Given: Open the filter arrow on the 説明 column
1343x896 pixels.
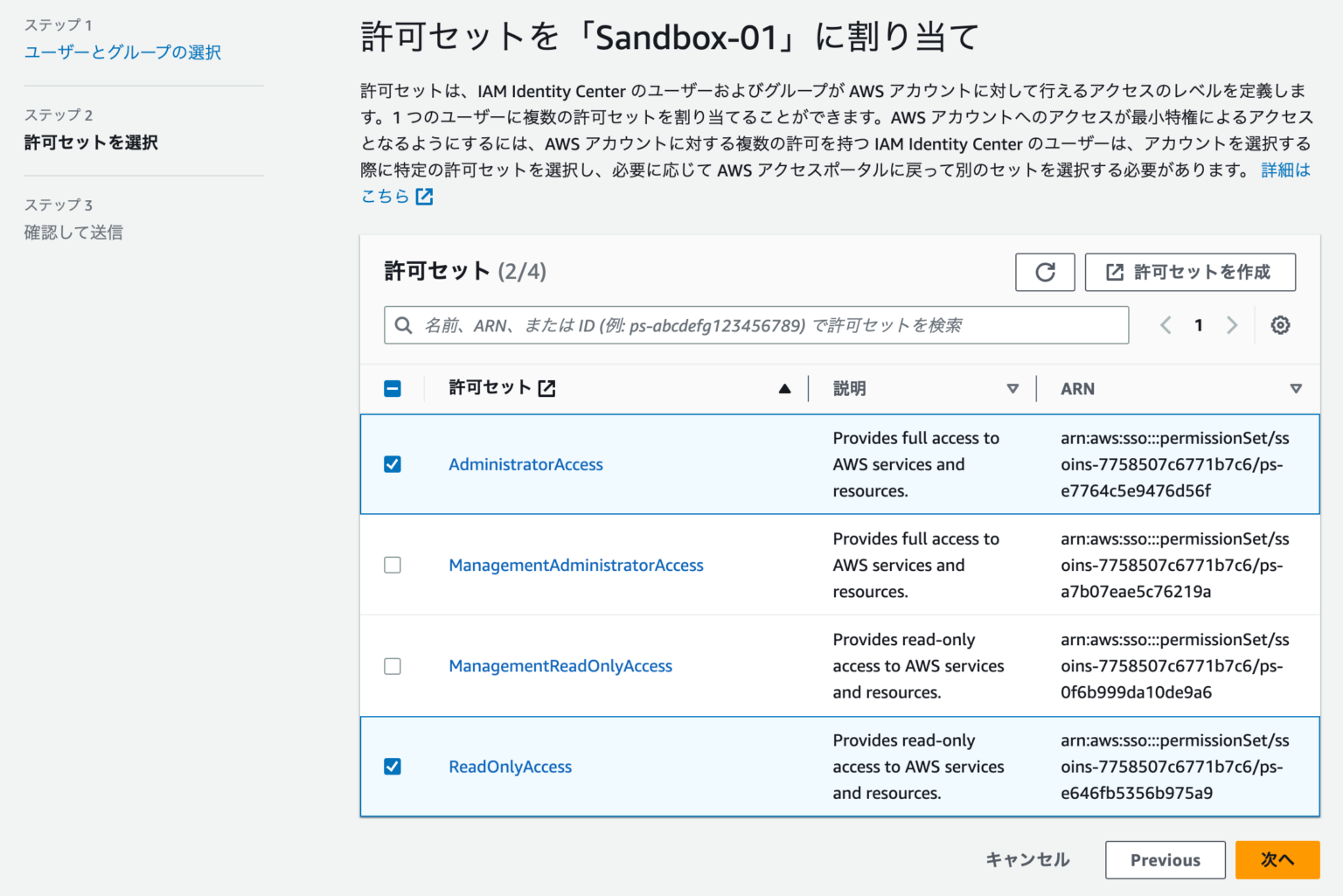Looking at the screenshot, I should 1012,388.
